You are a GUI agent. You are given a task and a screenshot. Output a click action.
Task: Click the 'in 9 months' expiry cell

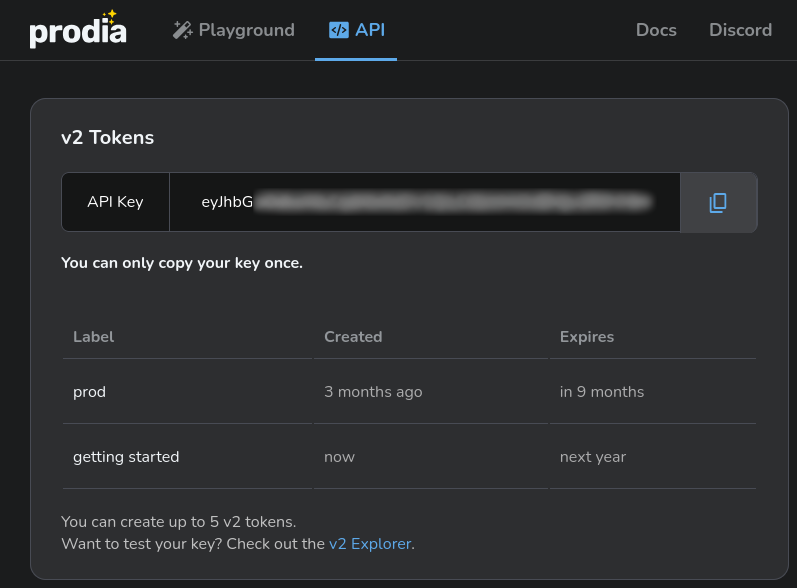tap(602, 392)
